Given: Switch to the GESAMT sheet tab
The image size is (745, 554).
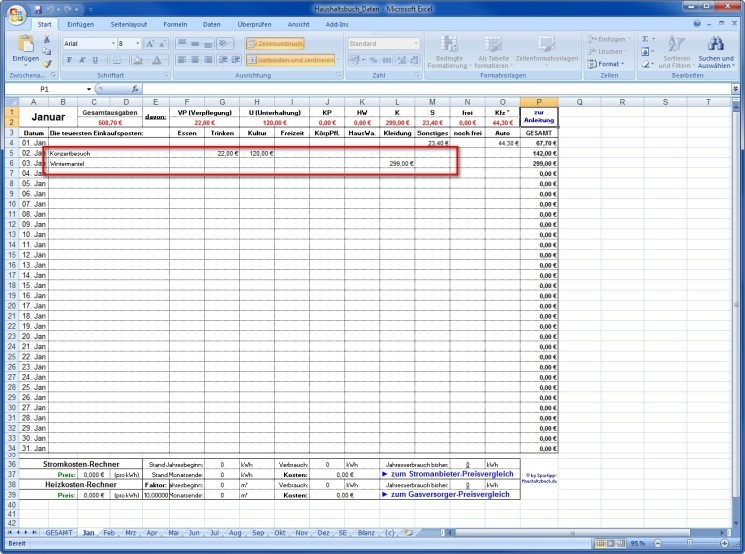Looking at the screenshot, I should 58,533.
